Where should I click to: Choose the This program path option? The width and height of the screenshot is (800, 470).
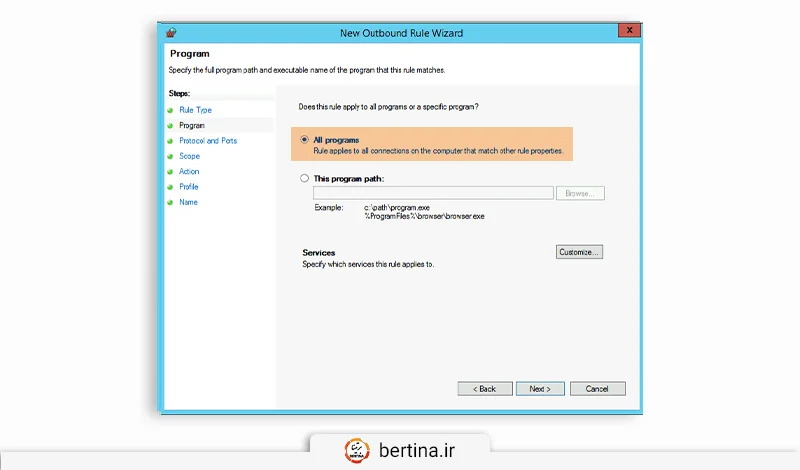coord(305,178)
